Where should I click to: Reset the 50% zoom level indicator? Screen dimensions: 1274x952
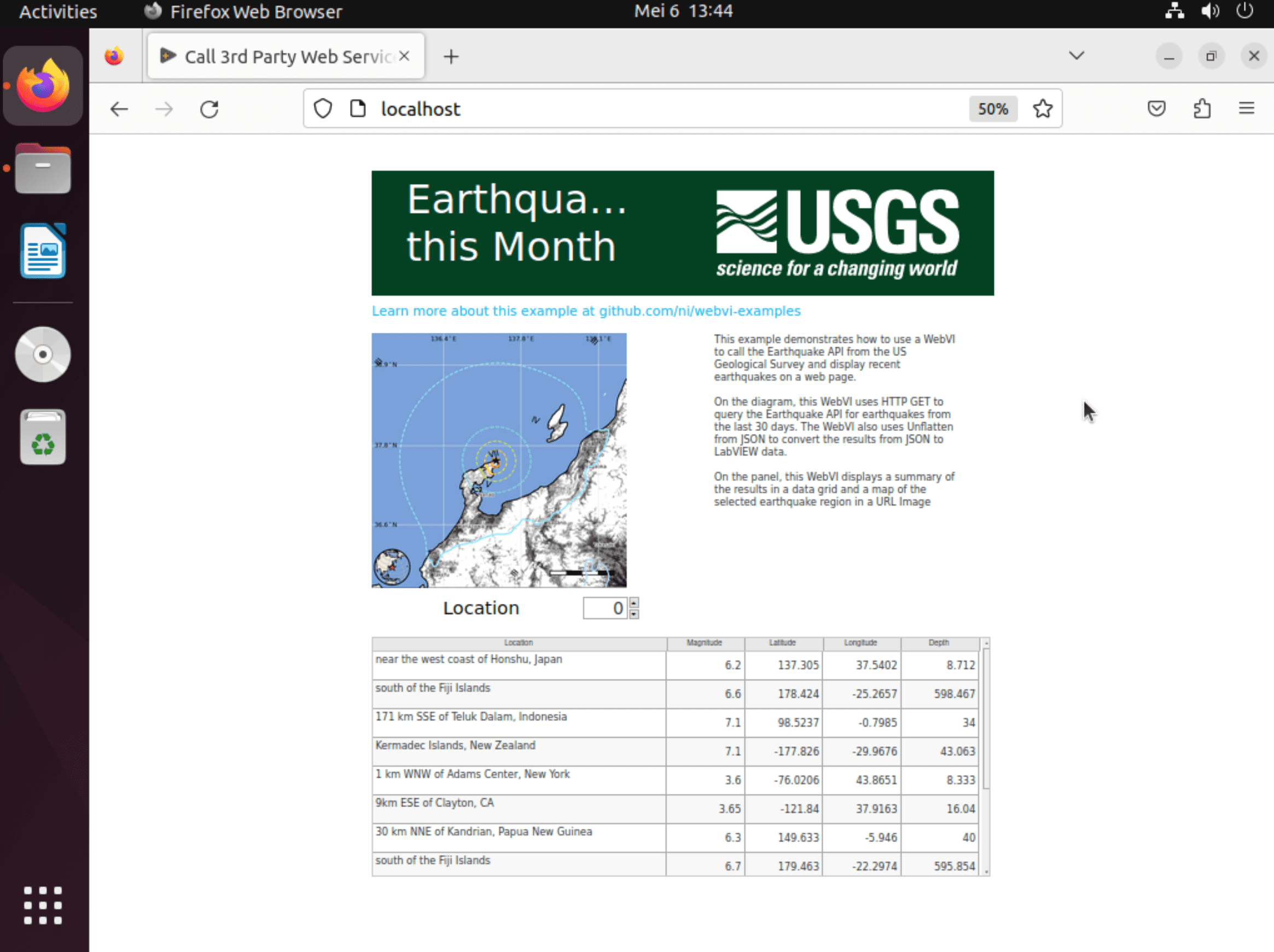tap(993, 109)
